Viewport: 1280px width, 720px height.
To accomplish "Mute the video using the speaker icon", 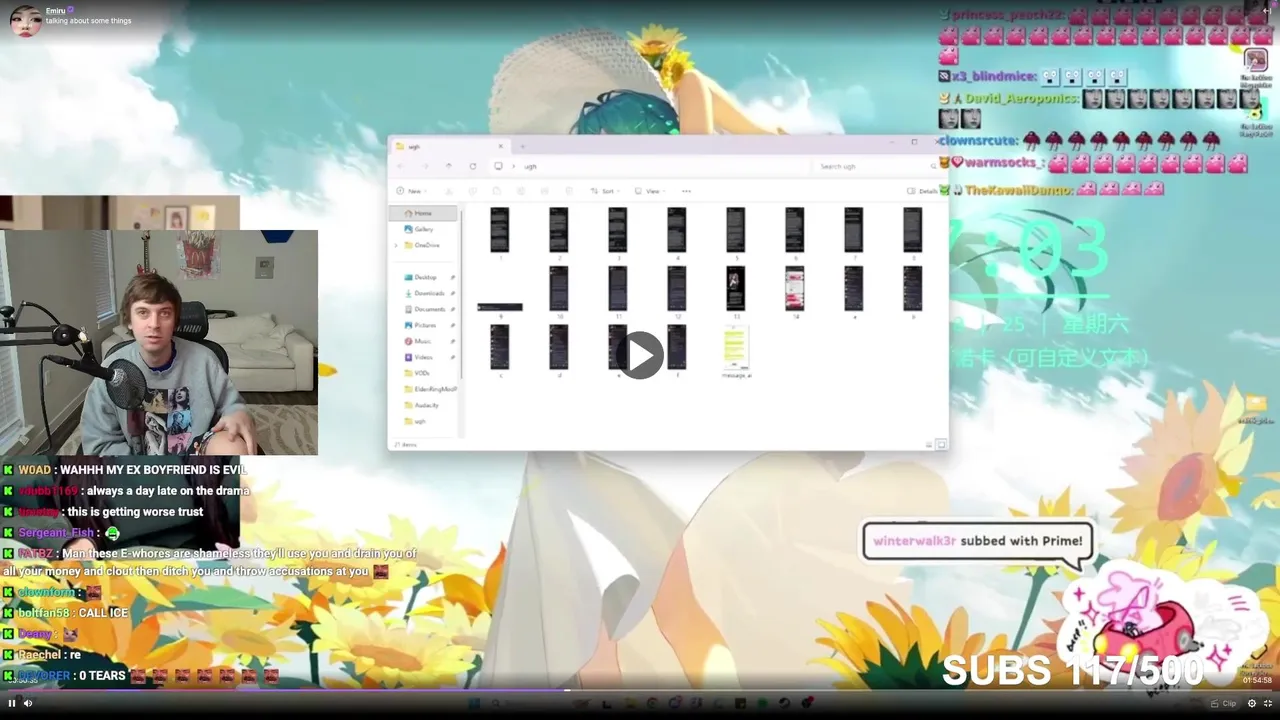I will pos(28,703).
